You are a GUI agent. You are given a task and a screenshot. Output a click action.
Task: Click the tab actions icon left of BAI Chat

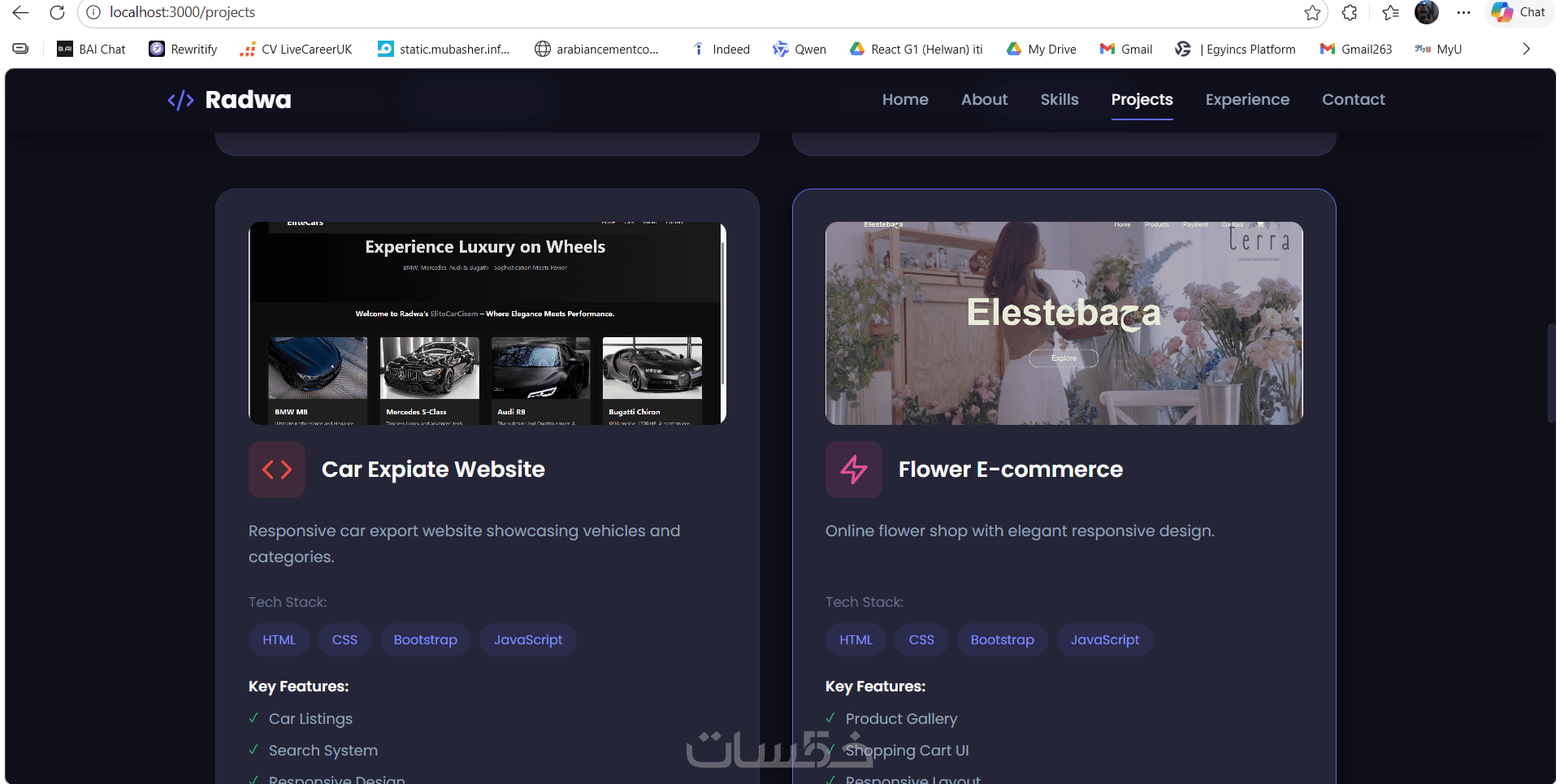[x=21, y=49]
